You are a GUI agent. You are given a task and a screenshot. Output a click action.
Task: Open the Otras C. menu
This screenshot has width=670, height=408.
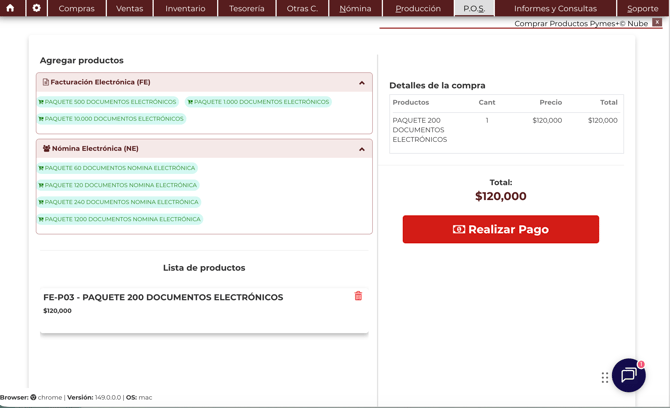coord(302,8)
